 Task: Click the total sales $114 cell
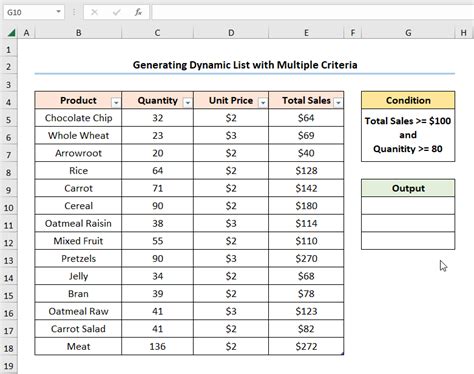tap(306, 223)
